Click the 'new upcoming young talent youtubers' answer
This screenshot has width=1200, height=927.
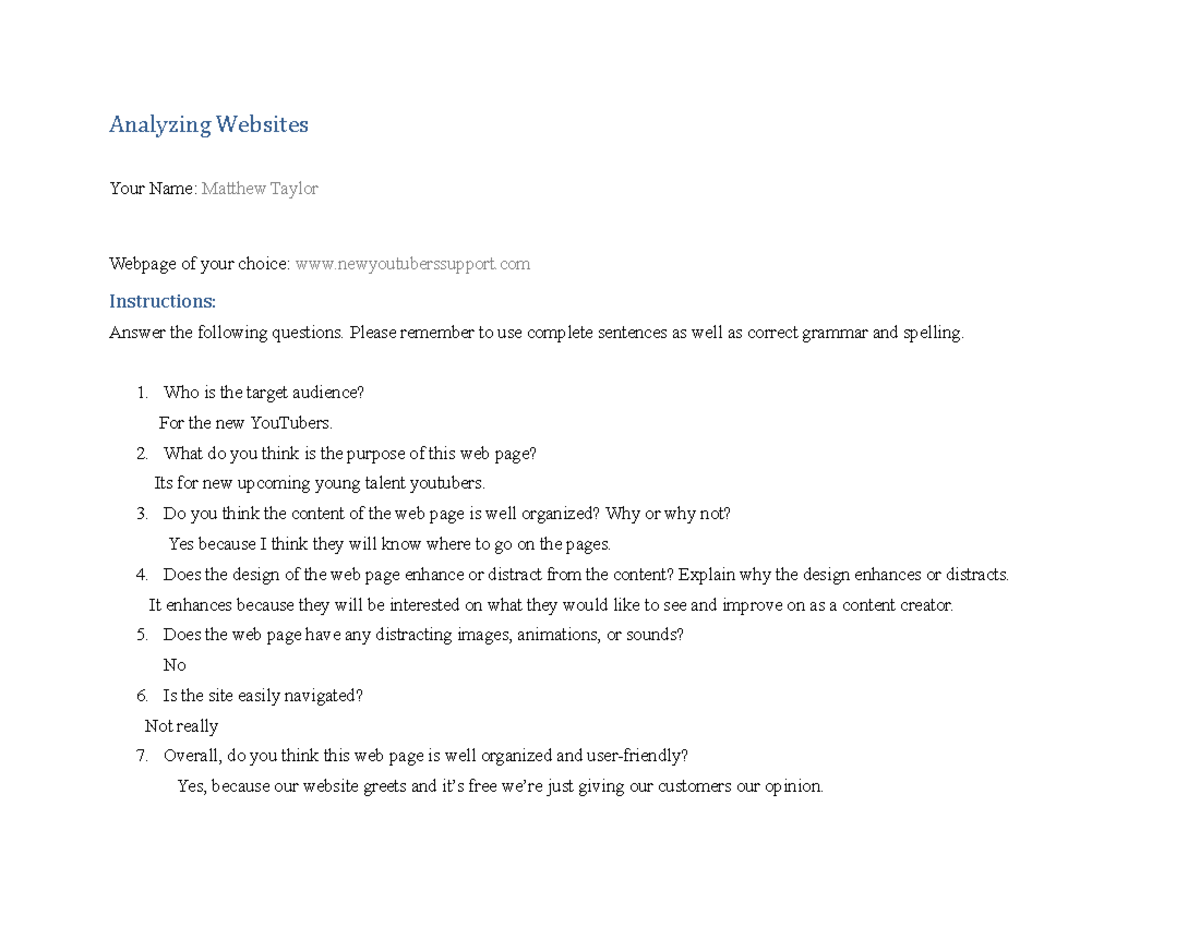[x=320, y=483]
